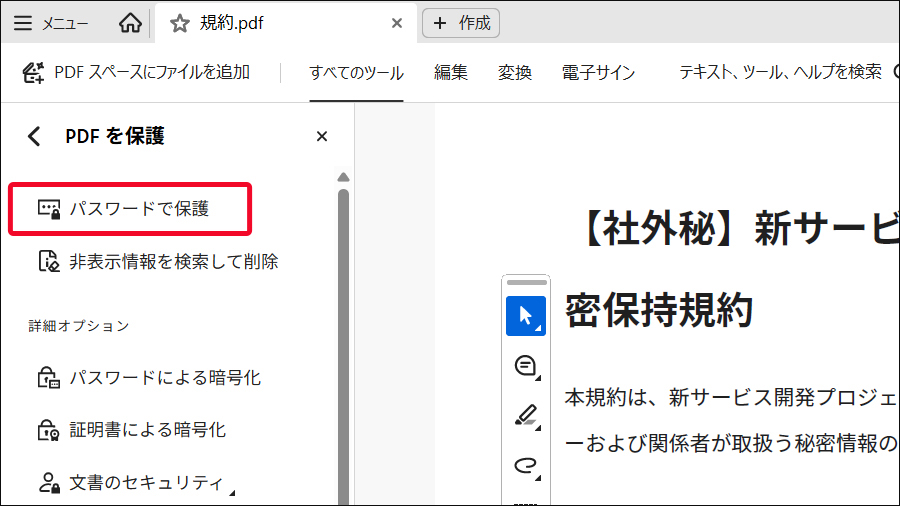This screenshot has width=900, height=506.
Task: Click the plus icon on 作成
Action: click(440, 23)
